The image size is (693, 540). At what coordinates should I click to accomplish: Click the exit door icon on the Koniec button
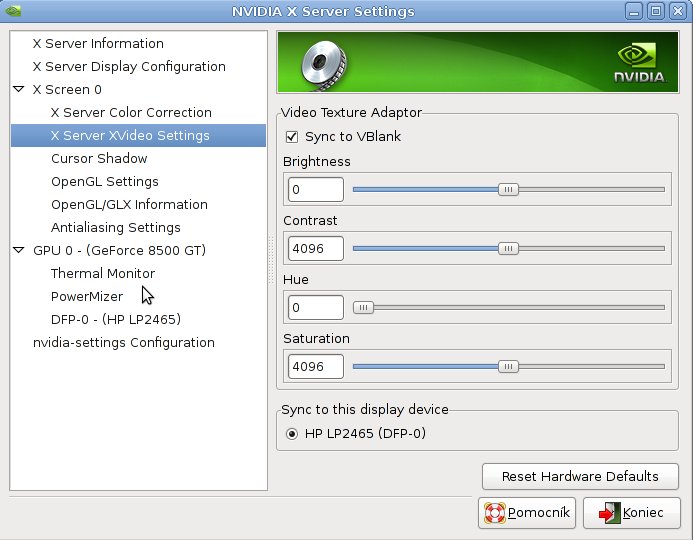(609, 513)
